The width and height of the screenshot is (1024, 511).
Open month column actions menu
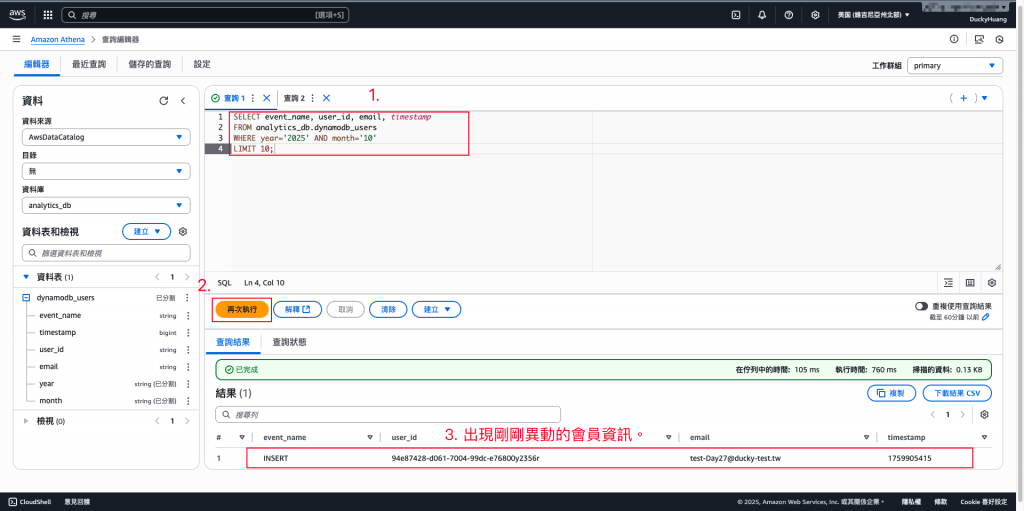[187, 401]
